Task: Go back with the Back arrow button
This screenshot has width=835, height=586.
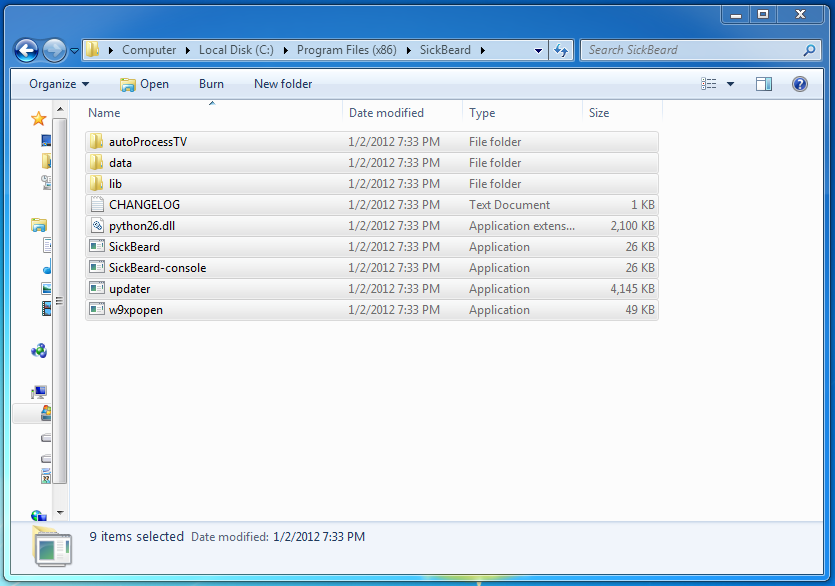Action: 26,51
